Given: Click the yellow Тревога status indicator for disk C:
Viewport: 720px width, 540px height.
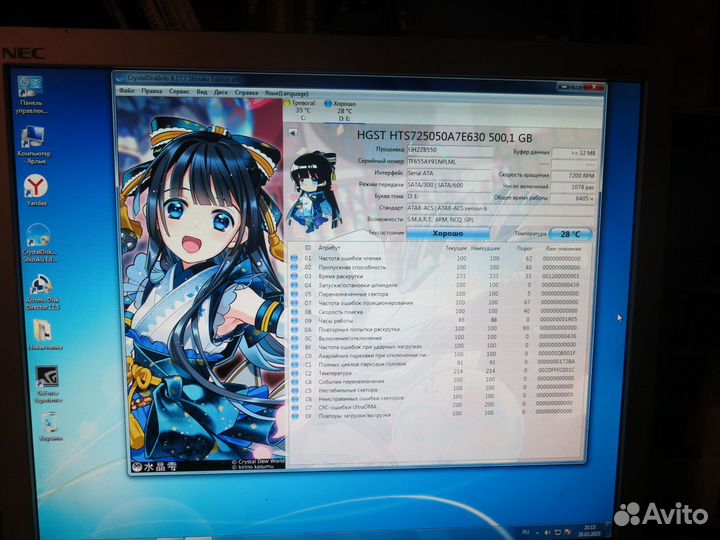Looking at the screenshot, I should (287, 103).
